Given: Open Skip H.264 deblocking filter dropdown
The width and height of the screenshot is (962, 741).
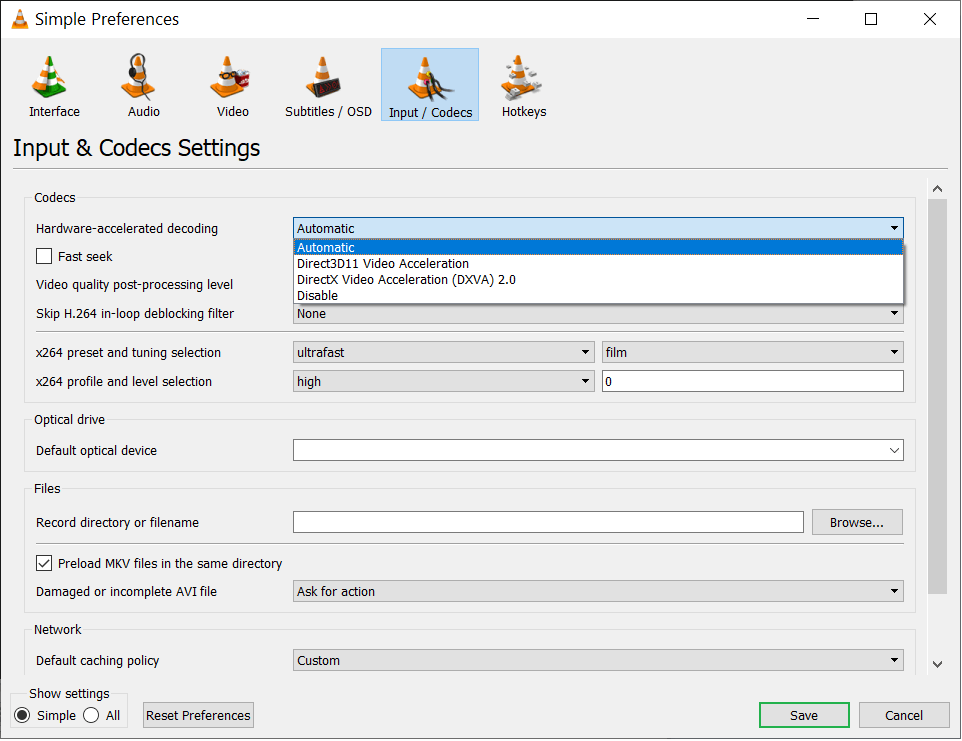Looking at the screenshot, I should (x=598, y=314).
